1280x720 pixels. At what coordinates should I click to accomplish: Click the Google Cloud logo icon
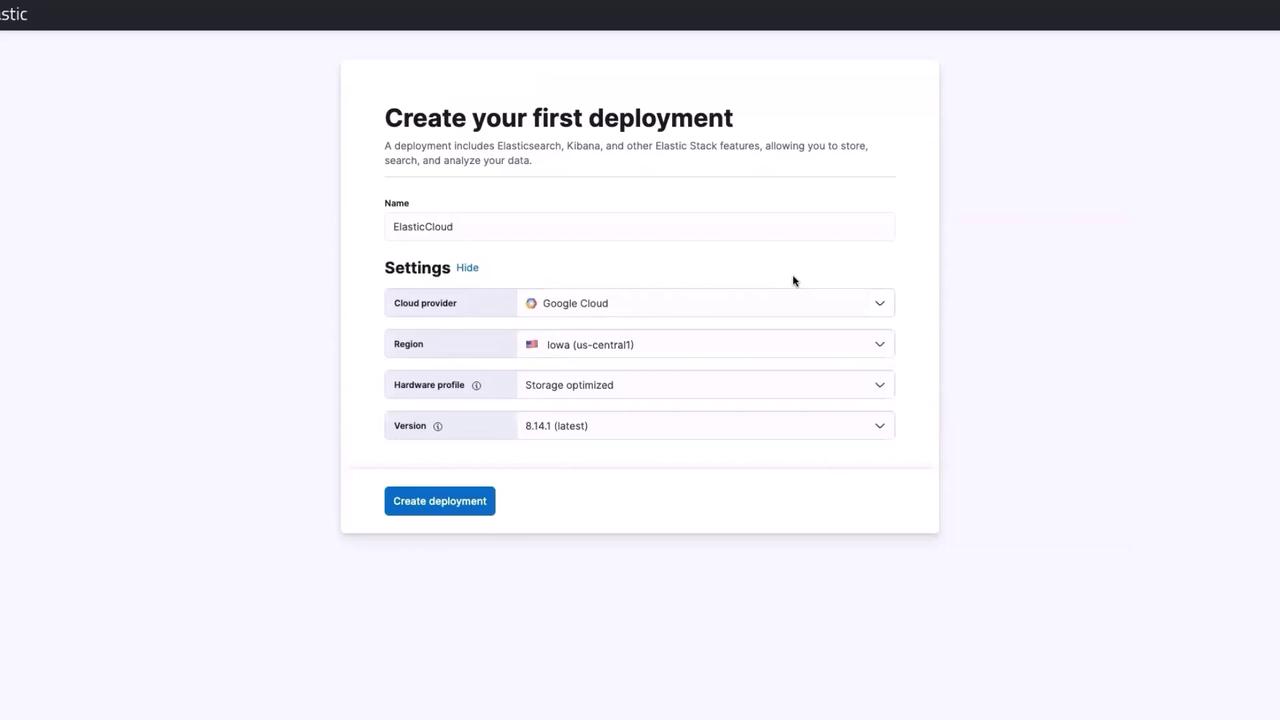[x=531, y=303]
